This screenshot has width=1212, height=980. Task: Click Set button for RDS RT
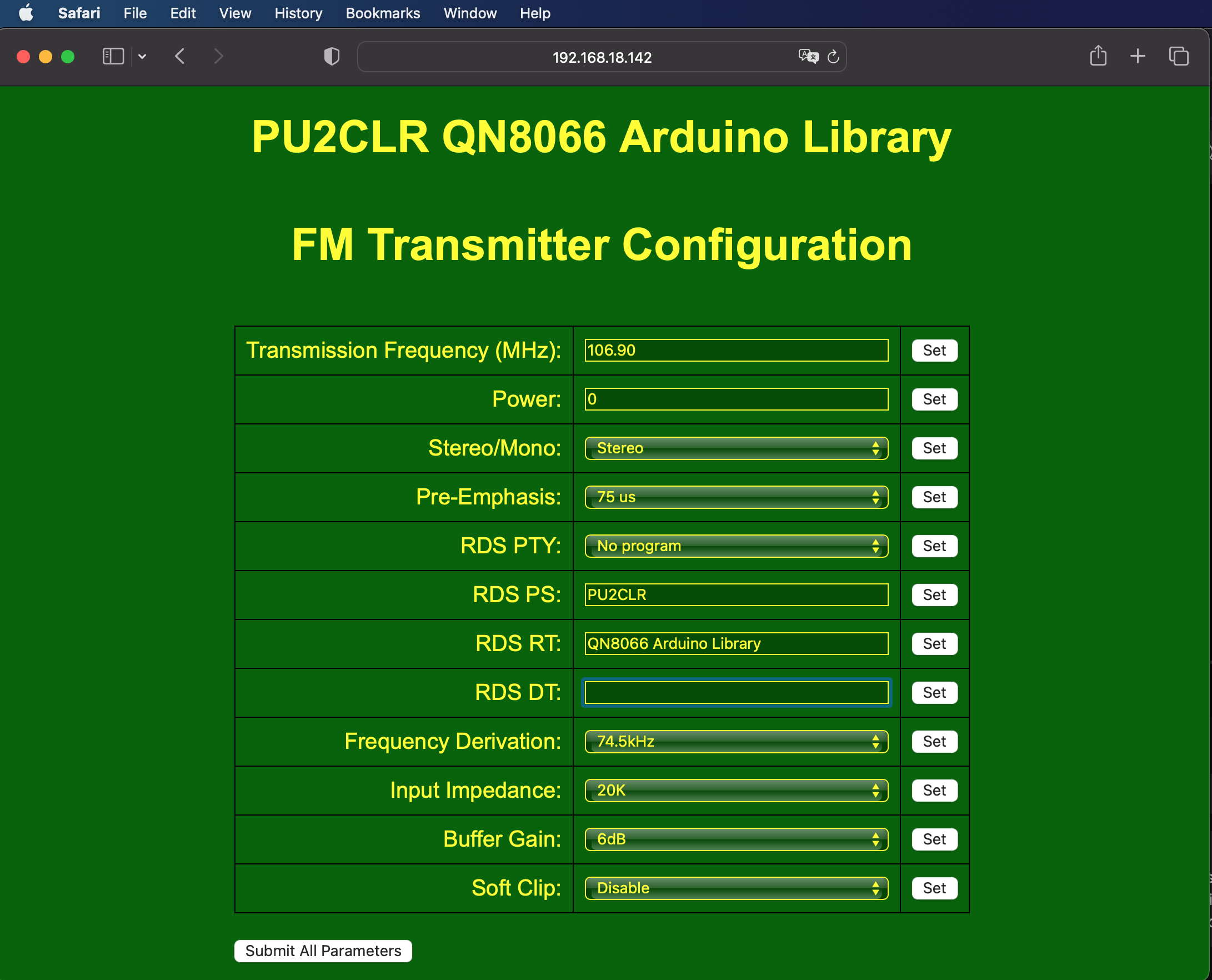coord(935,643)
